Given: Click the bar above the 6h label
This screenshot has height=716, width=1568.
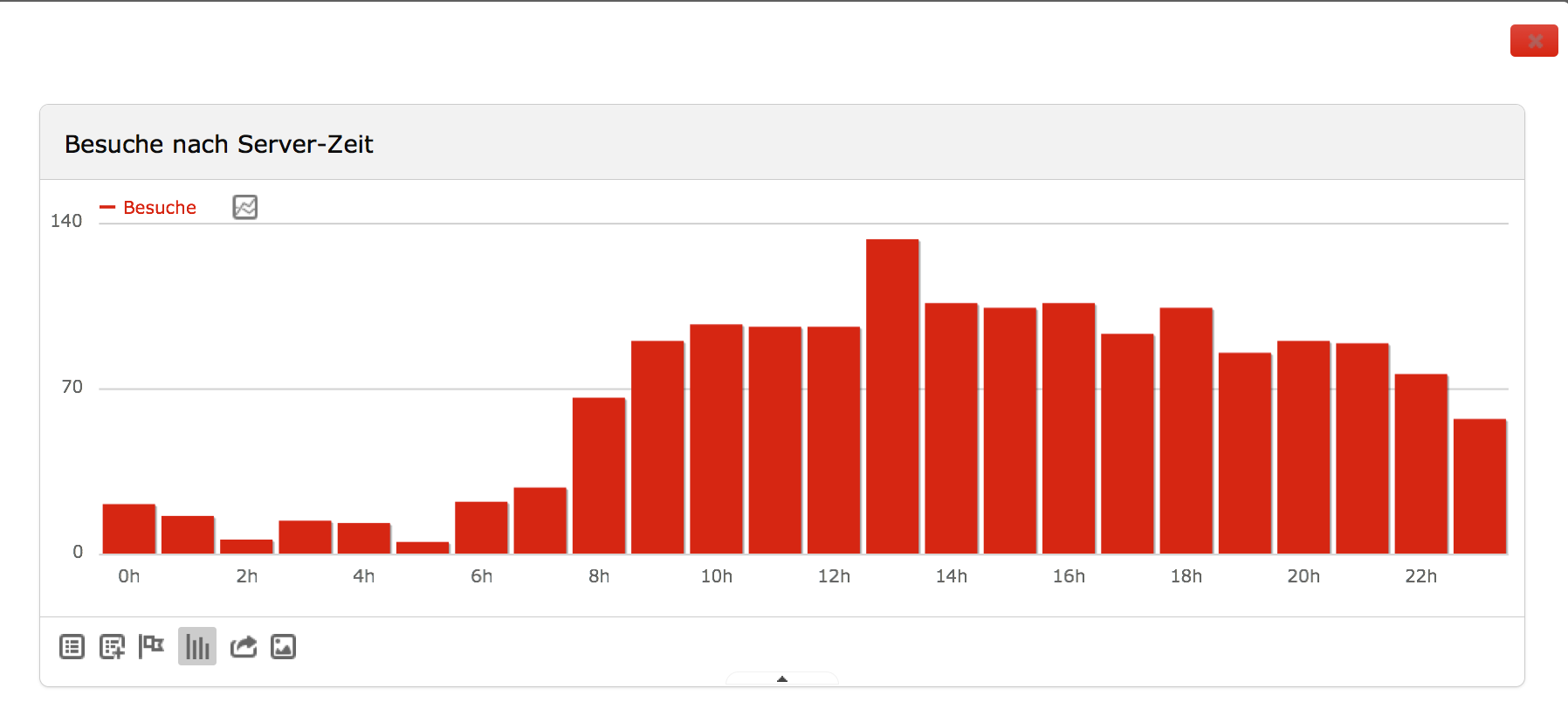Looking at the screenshot, I should [481, 527].
